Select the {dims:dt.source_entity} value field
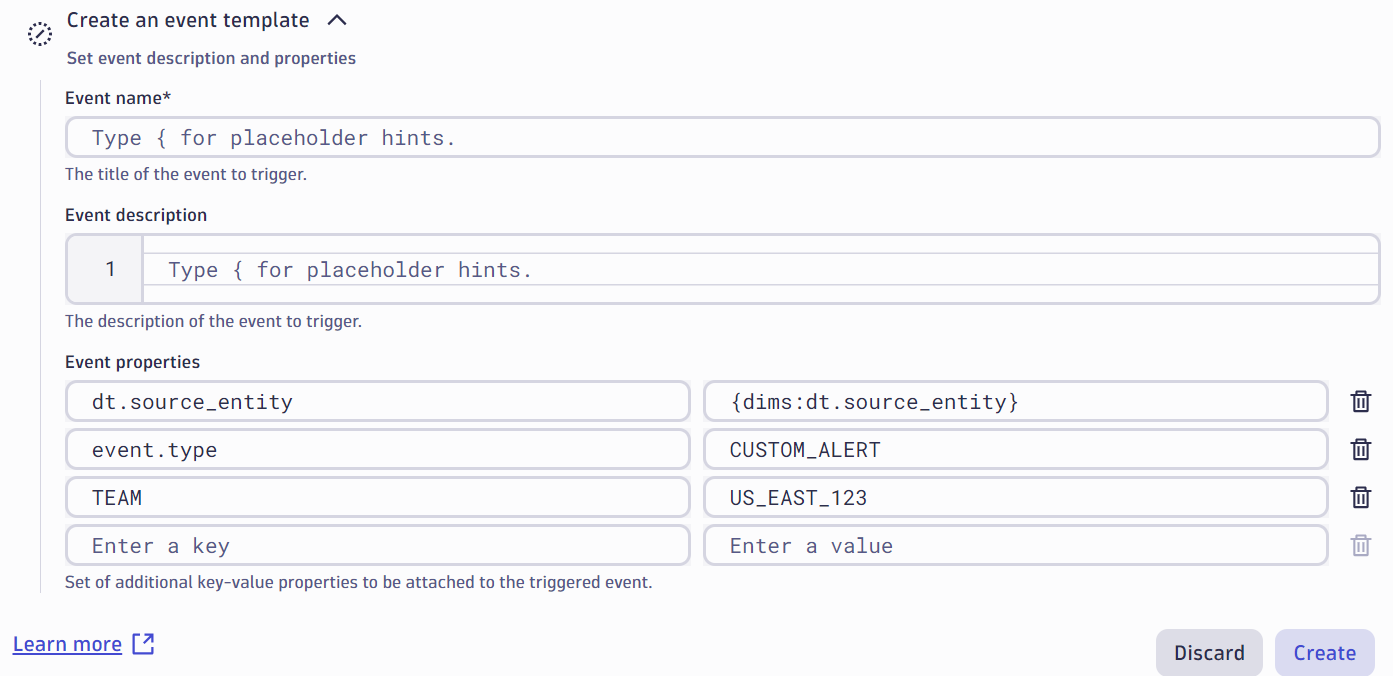The width and height of the screenshot is (1393, 676). point(1015,401)
